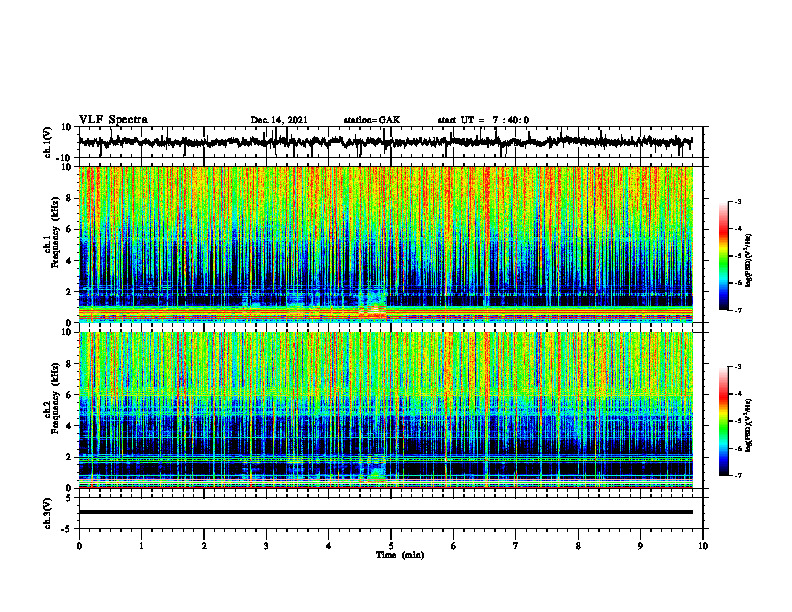This screenshot has height=612, width=792.
Task: Click time axis tick label "0"
Action: [x=79, y=546]
